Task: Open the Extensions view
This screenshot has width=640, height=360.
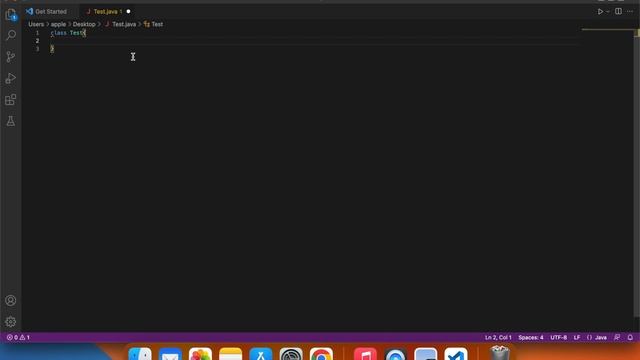Action: 11,100
